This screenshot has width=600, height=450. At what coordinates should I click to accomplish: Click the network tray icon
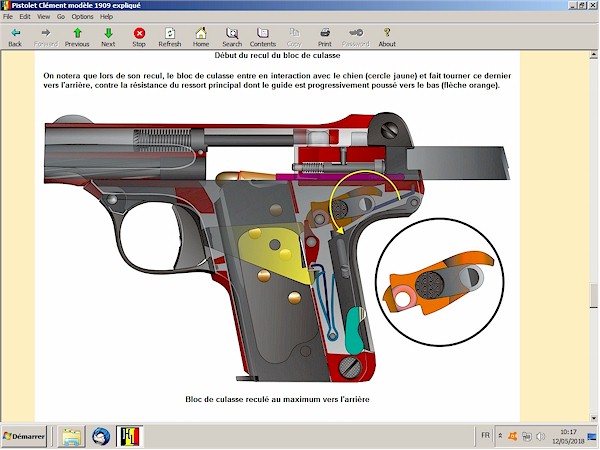pos(527,436)
